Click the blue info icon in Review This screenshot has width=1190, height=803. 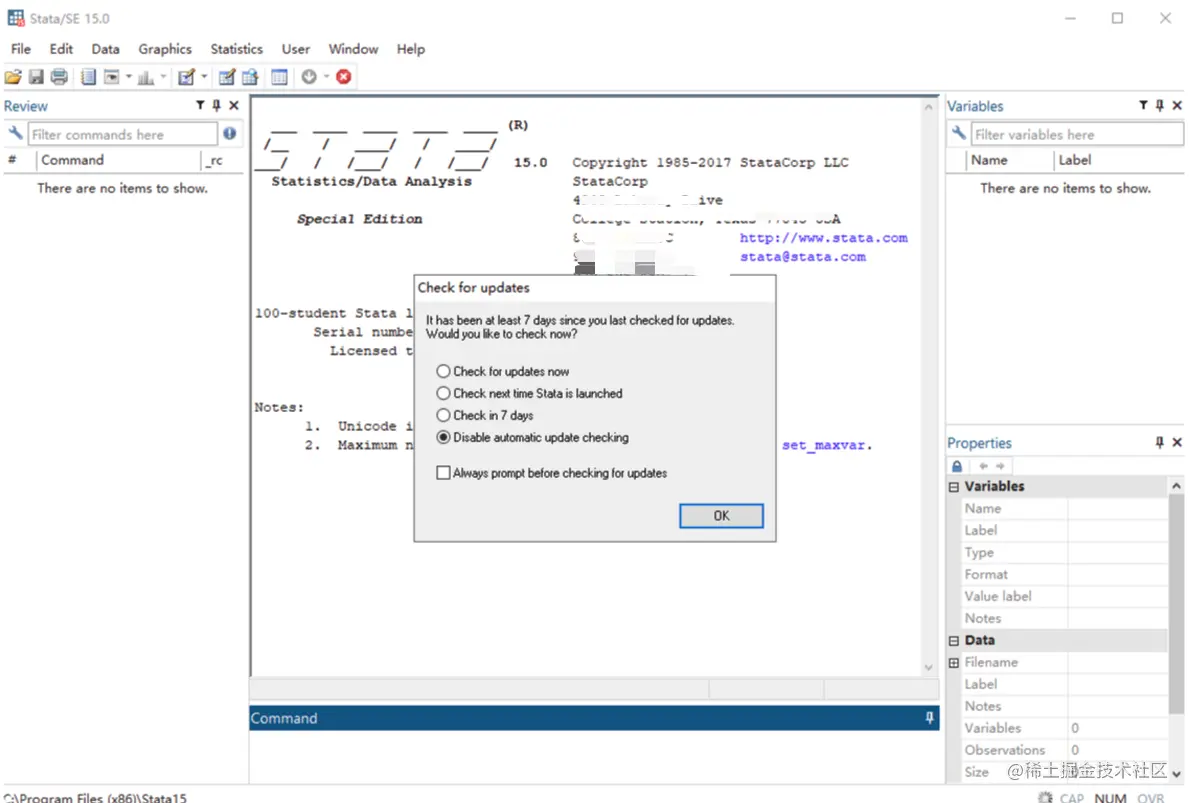[x=229, y=134]
